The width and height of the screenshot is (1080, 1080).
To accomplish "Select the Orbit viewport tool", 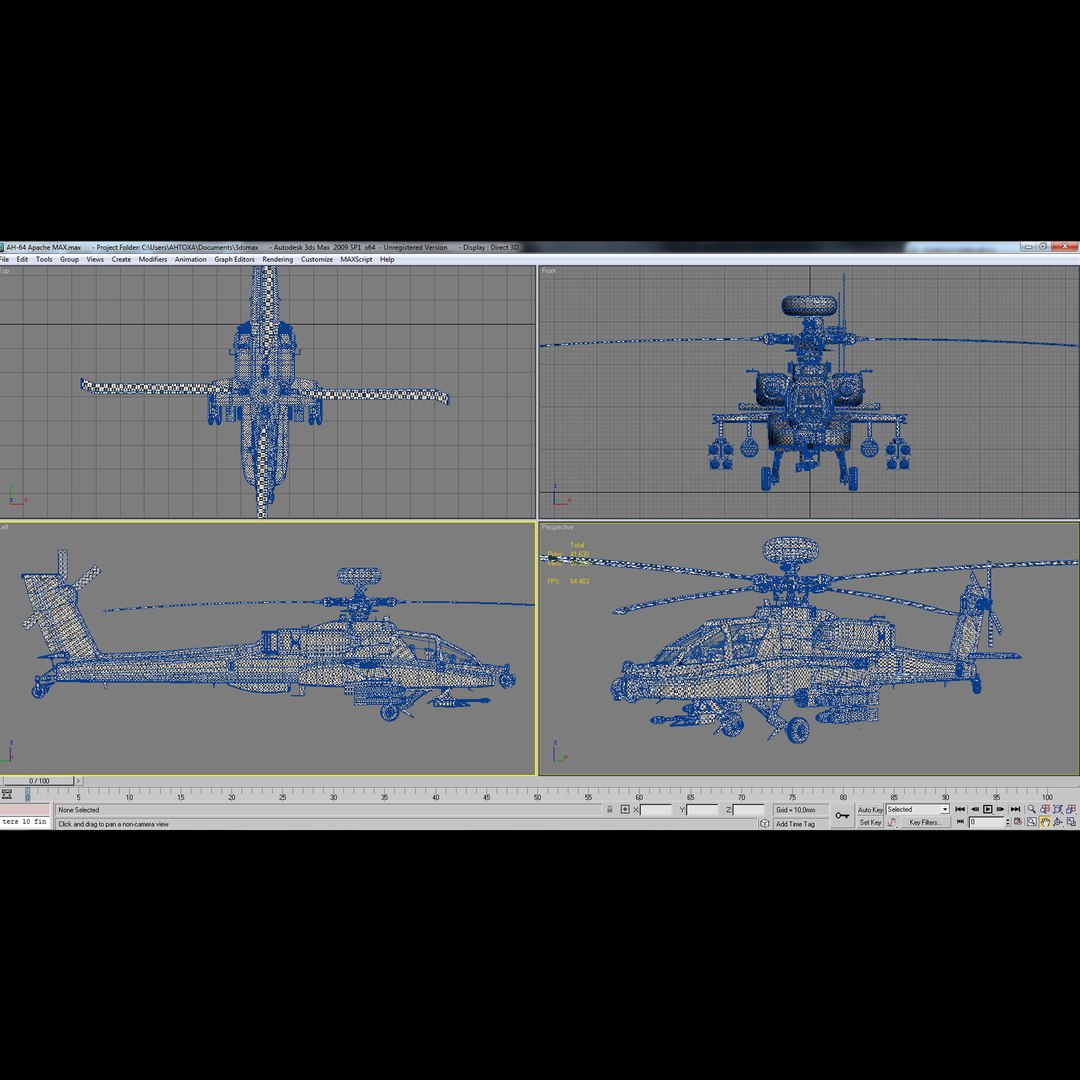I will tap(1058, 822).
